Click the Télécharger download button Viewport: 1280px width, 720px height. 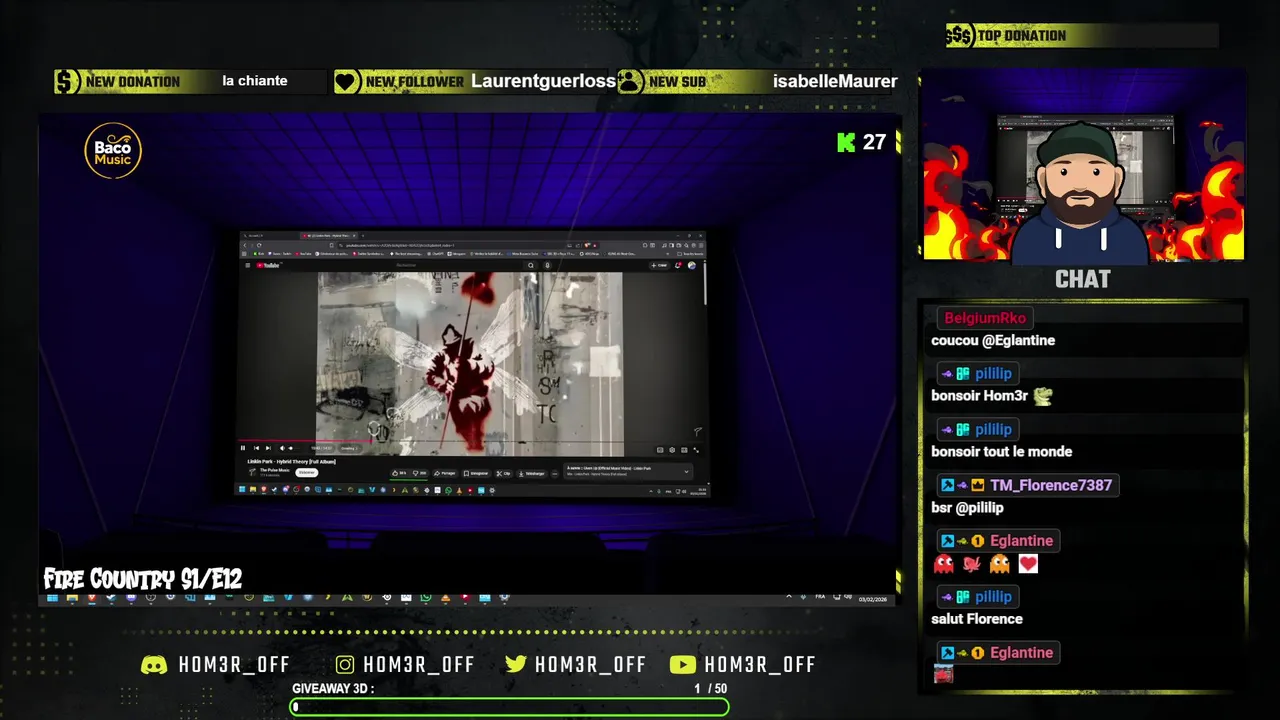[532, 473]
